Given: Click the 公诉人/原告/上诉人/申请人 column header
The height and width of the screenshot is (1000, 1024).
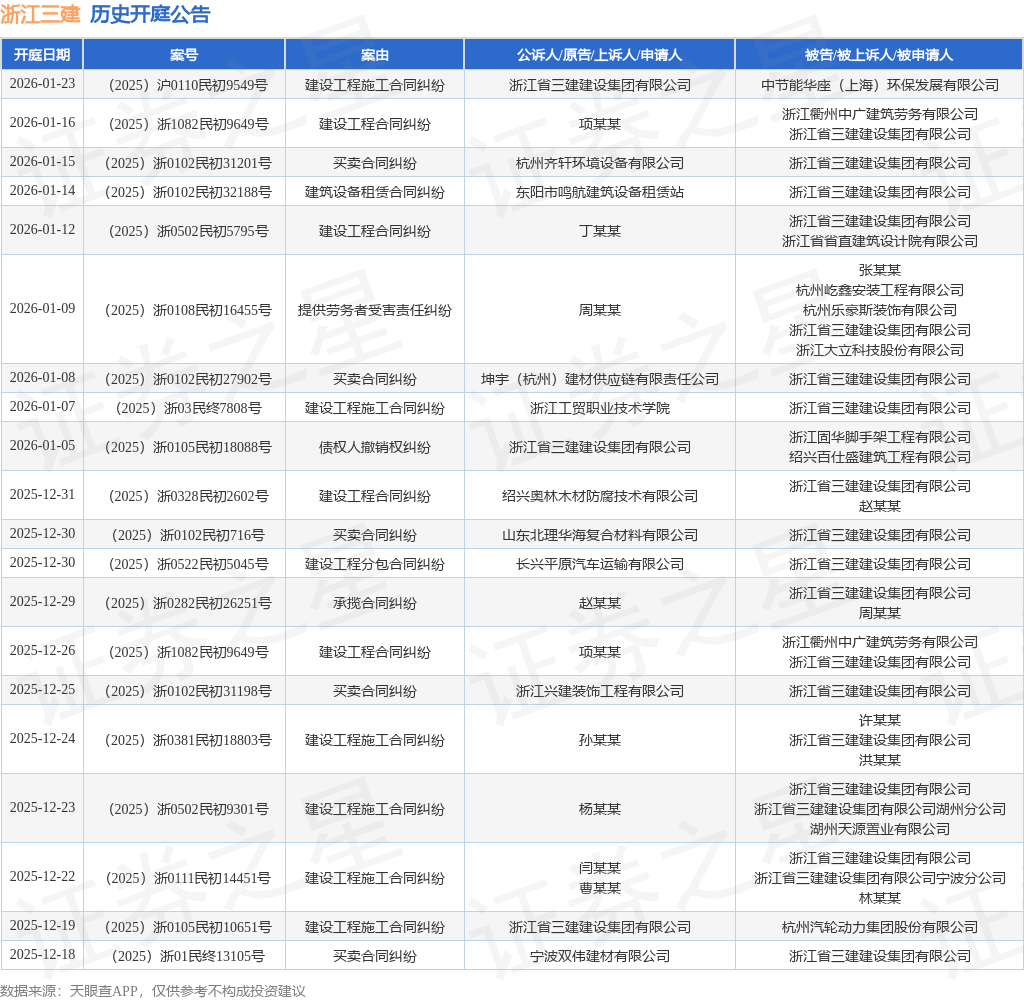Looking at the screenshot, I should click(x=600, y=55).
